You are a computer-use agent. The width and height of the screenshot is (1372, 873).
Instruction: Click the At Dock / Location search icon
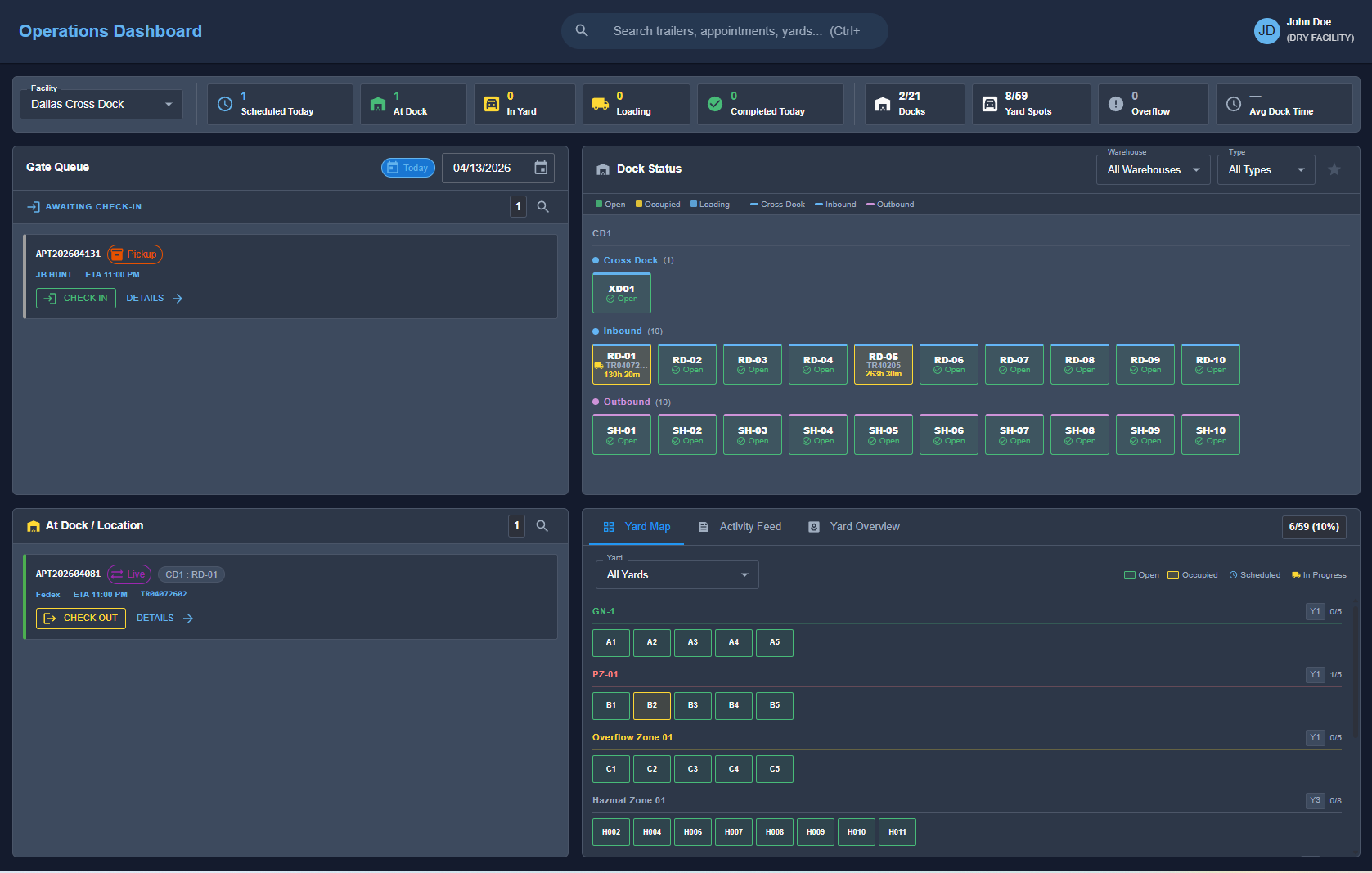point(542,526)
